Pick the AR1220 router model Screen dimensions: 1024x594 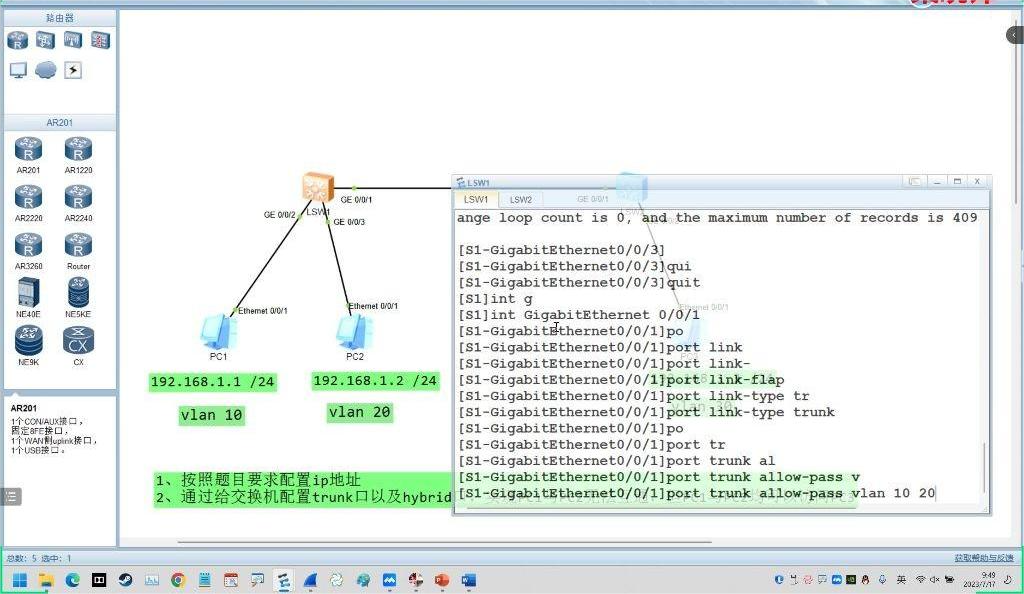click(x=78, y=155)
